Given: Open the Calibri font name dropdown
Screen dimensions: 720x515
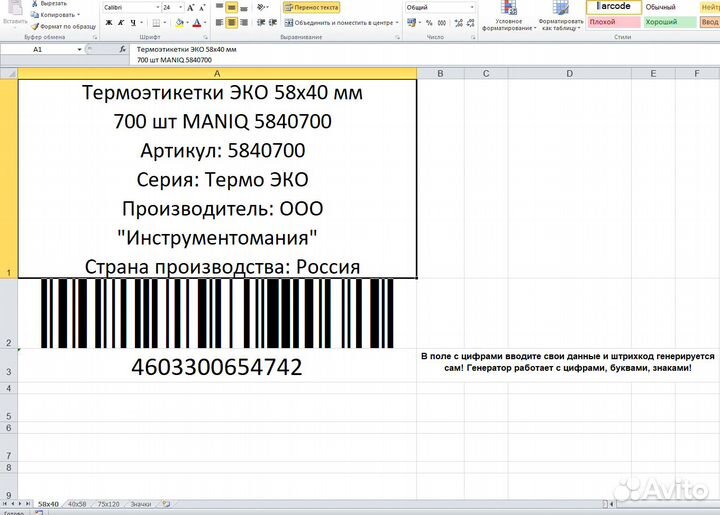Looking at the screenshot, I should pyautogui.click(x=158, y=7).
